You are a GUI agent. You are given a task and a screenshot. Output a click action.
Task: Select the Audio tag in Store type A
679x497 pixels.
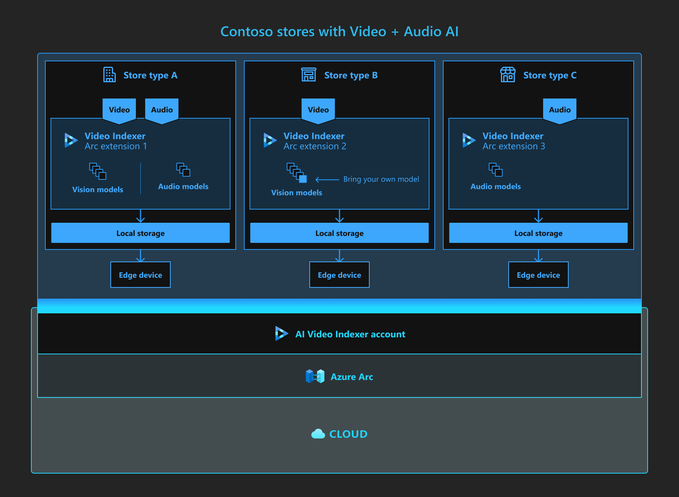coord(162,110)
